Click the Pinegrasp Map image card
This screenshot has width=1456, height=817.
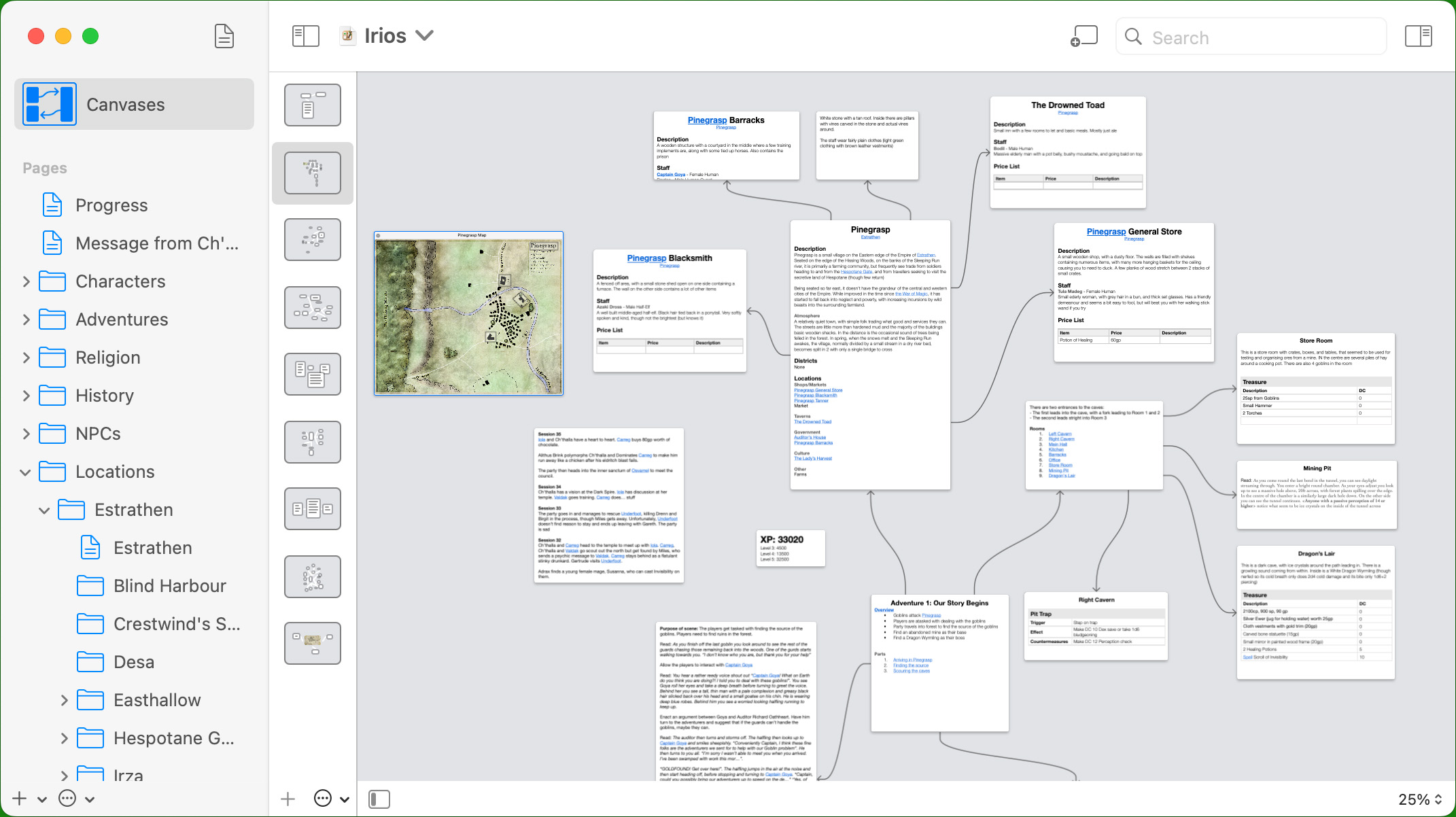click(468, 314)
